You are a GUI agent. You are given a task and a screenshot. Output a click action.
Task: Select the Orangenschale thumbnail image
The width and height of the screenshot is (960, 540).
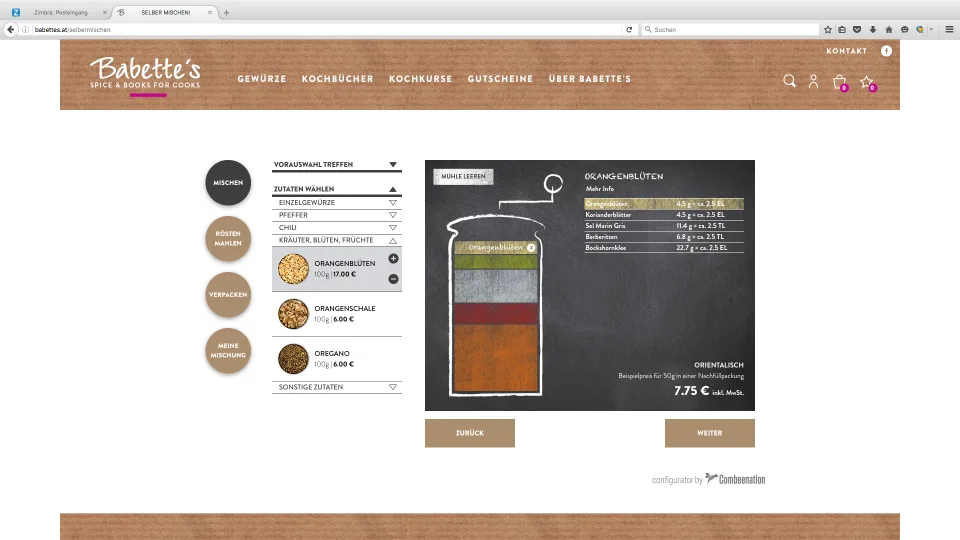(293, 313)
